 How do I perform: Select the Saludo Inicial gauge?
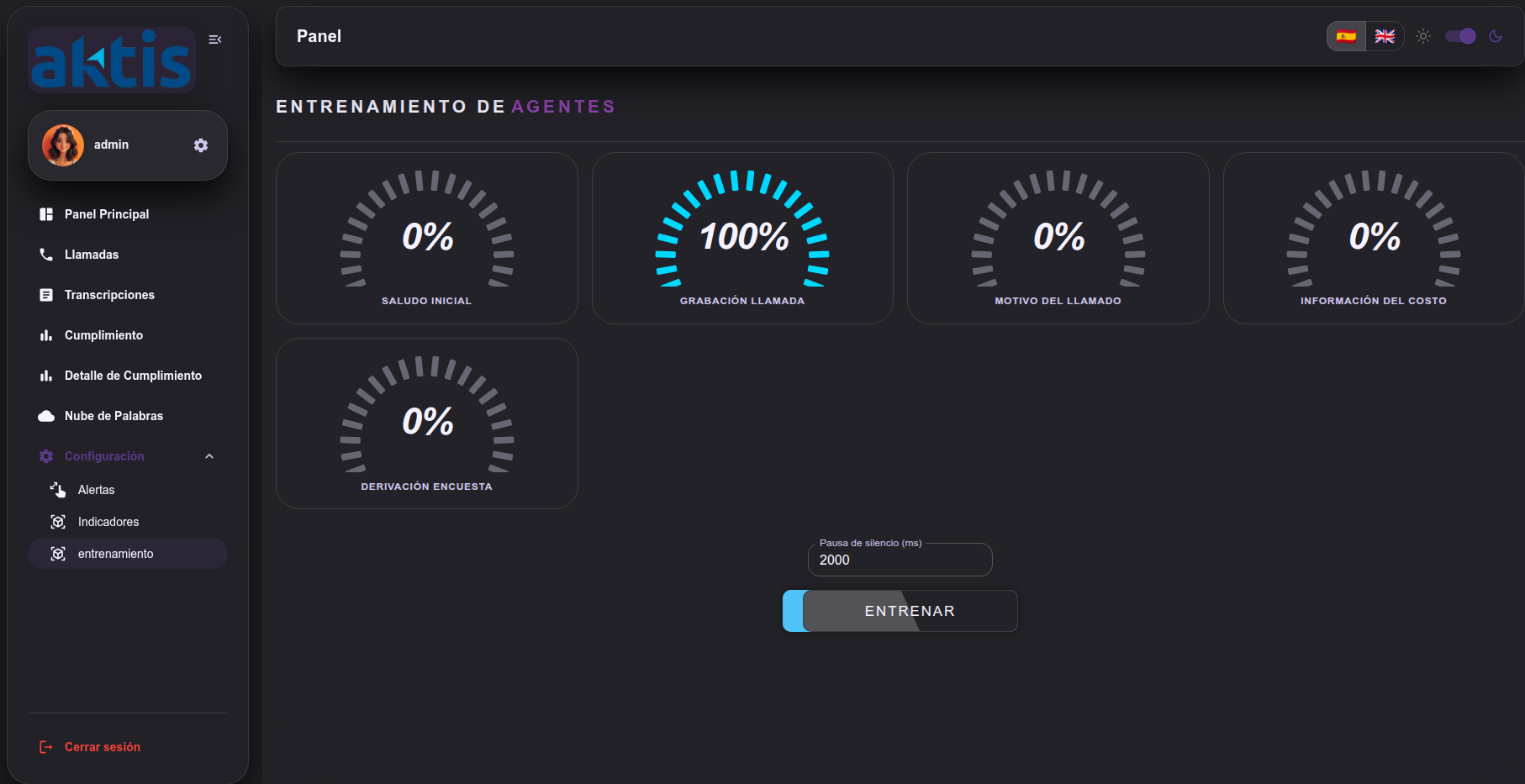[x=427, y=229]
